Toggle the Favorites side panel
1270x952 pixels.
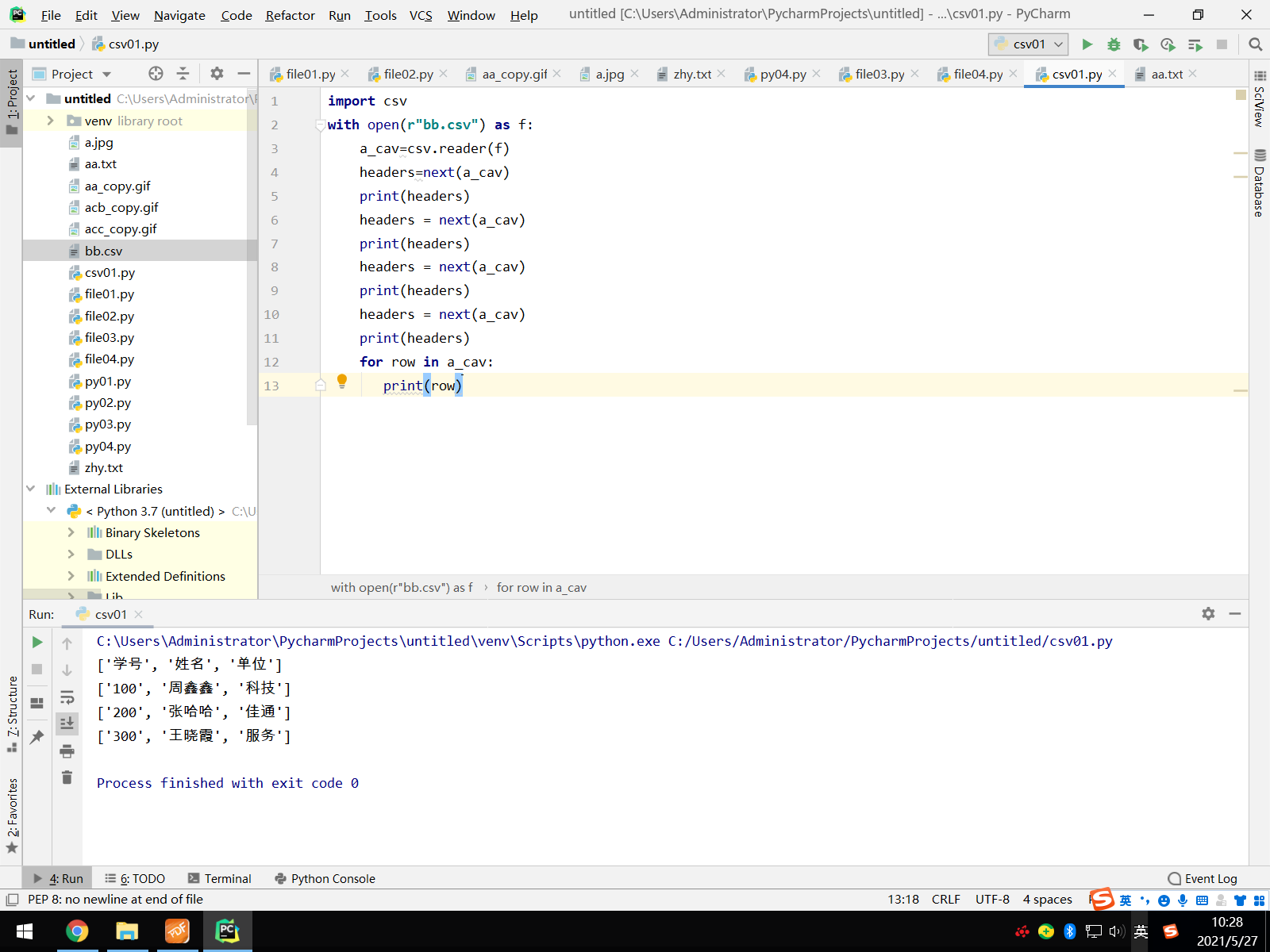[12, 816]
